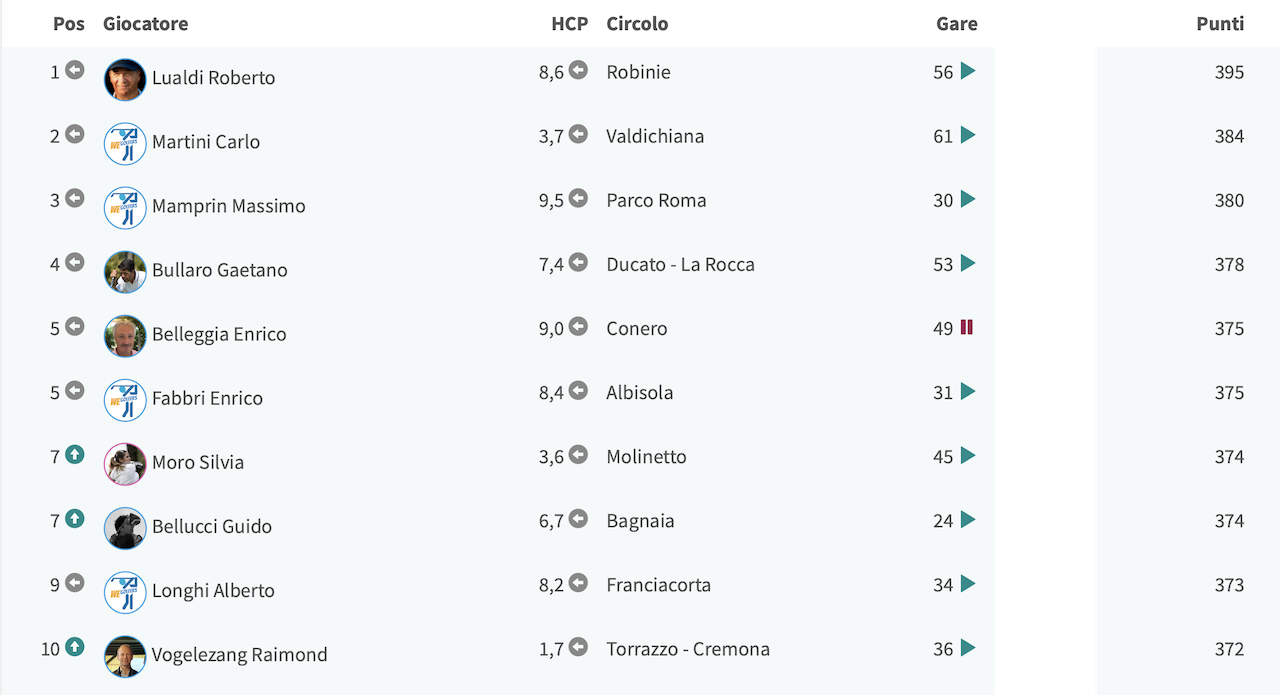Open Fabbri Enrico's player profile link

click(207, 398)
